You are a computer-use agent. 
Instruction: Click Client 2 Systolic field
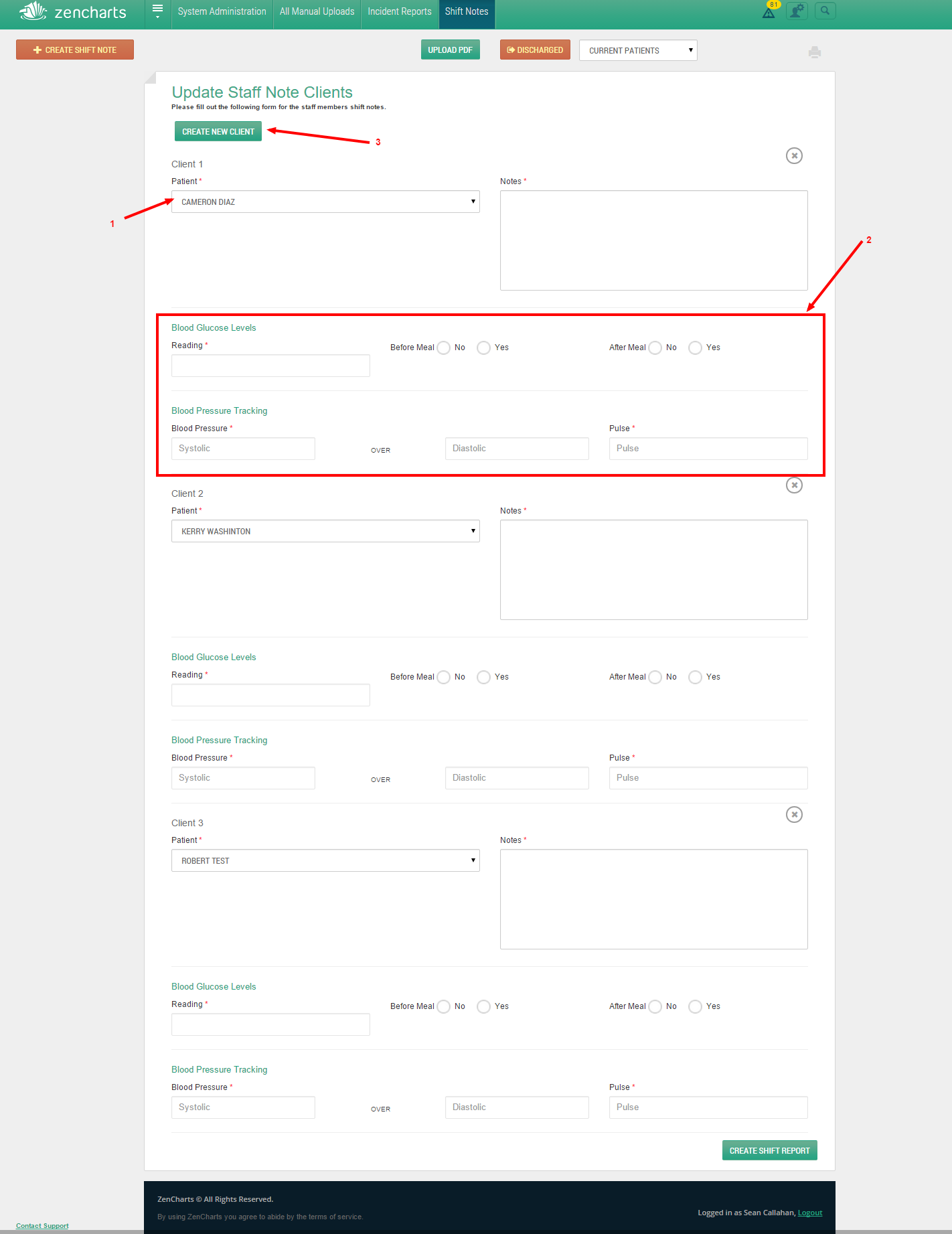[243, 778]
